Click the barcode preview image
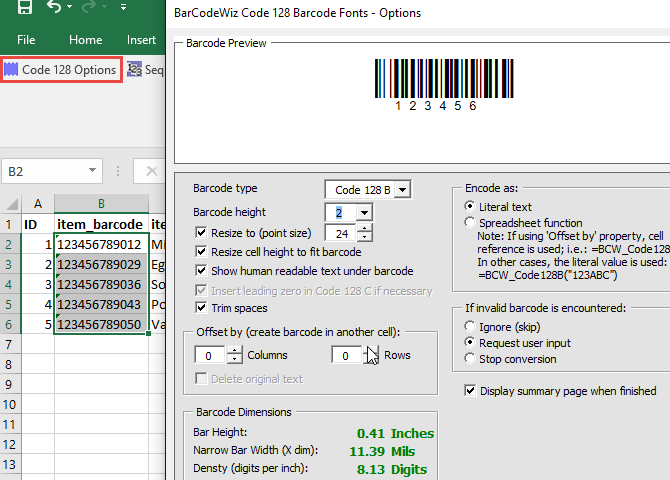Viewport: 670px width, 480px height. (444, 85)
